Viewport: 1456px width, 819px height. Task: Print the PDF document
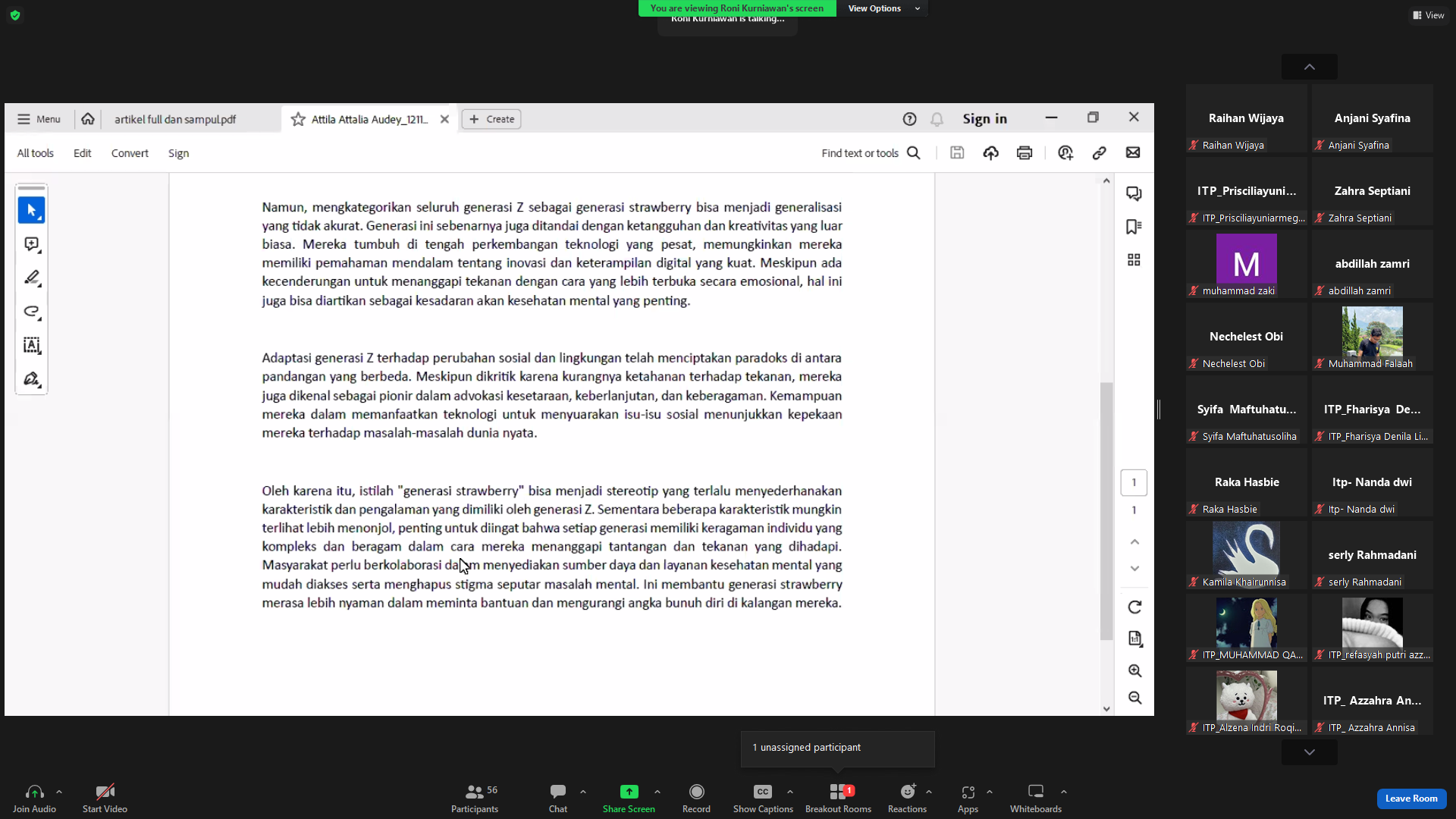click(1025, 153)
